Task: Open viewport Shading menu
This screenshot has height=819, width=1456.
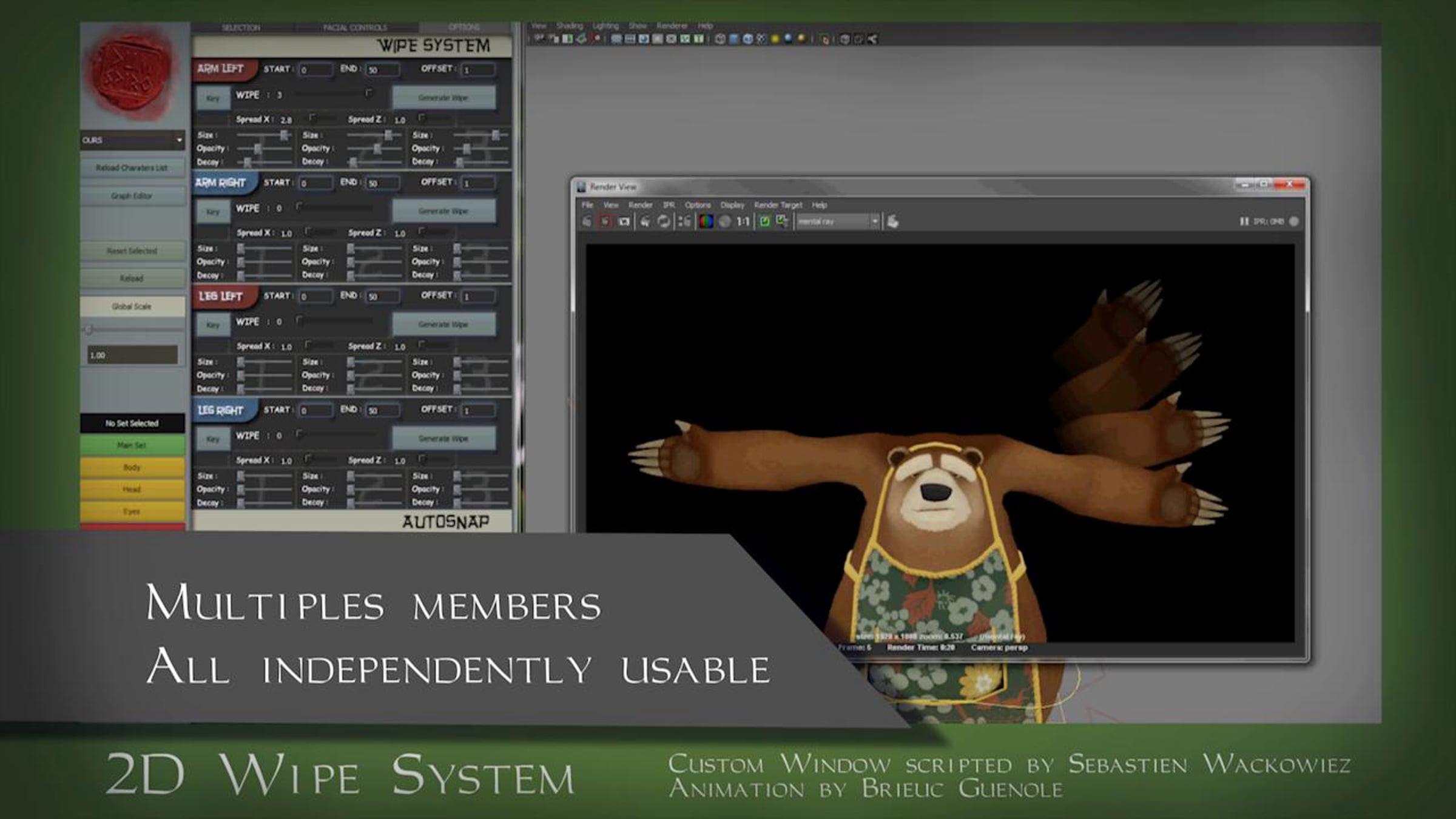Action: [569, 26]
